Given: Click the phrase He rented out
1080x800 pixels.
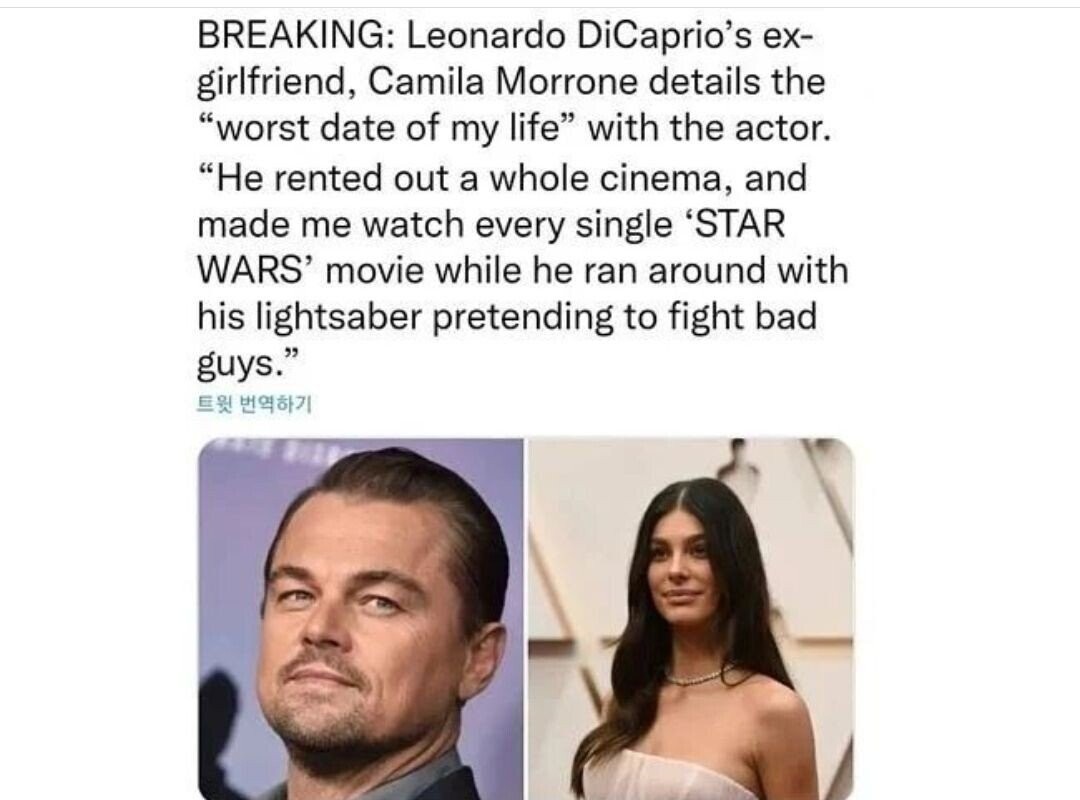Looking at the screenshot, I should tap(328, 178).
